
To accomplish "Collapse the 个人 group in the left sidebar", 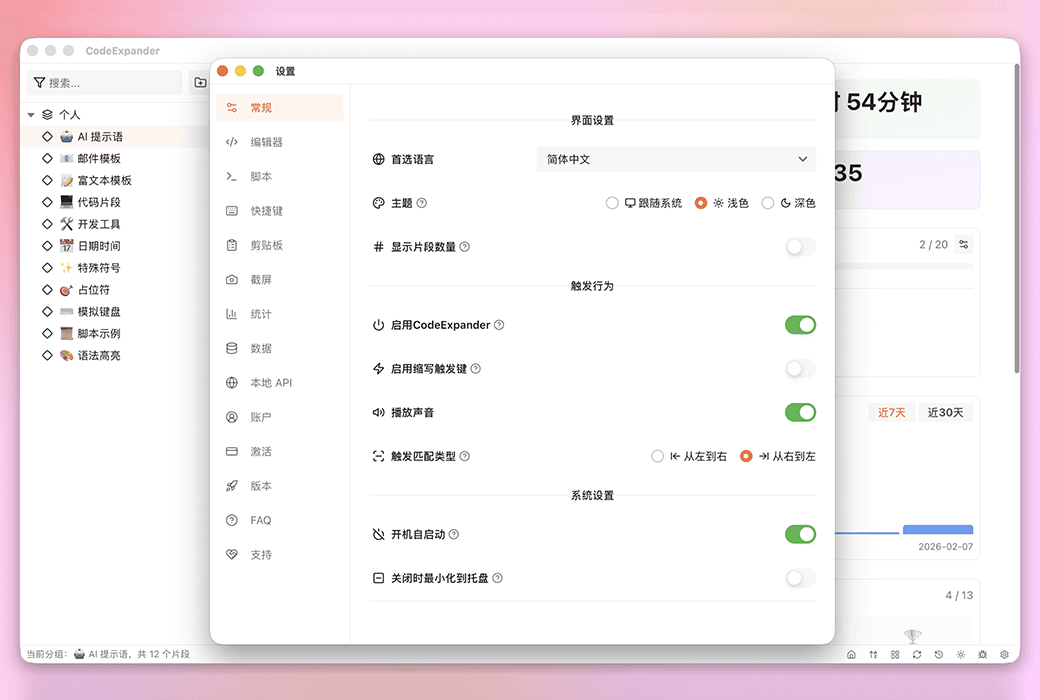I will pos(32,113).
